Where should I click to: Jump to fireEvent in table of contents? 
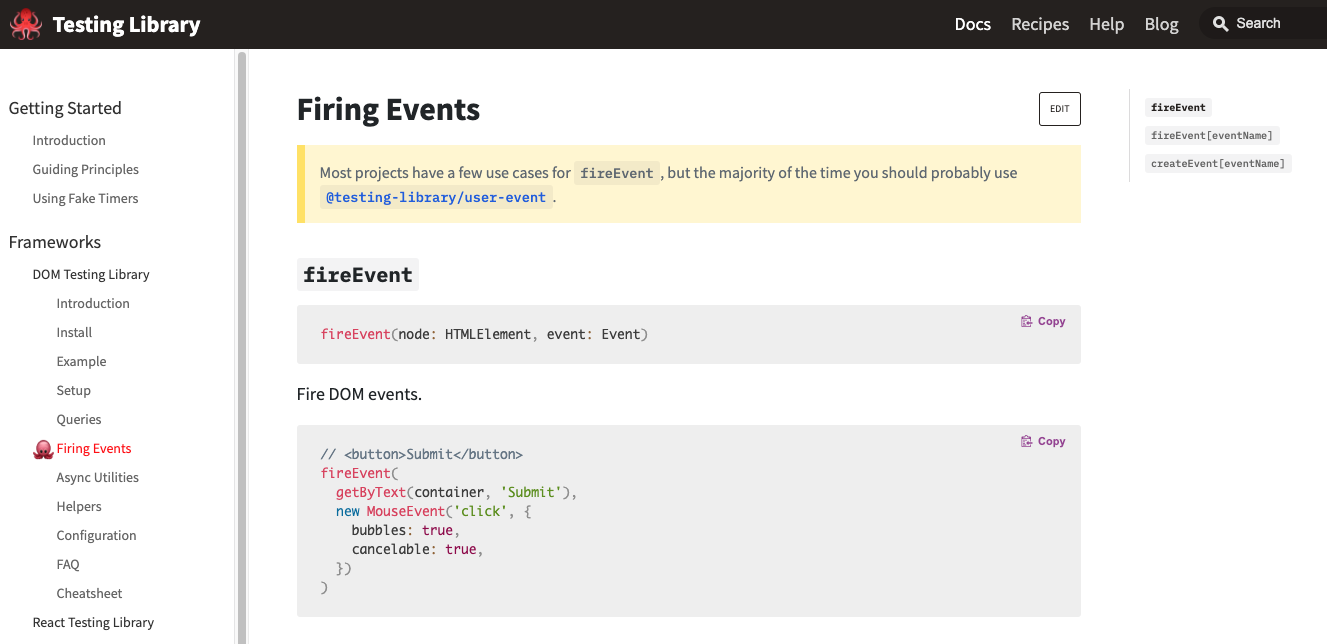[1178, 108]
